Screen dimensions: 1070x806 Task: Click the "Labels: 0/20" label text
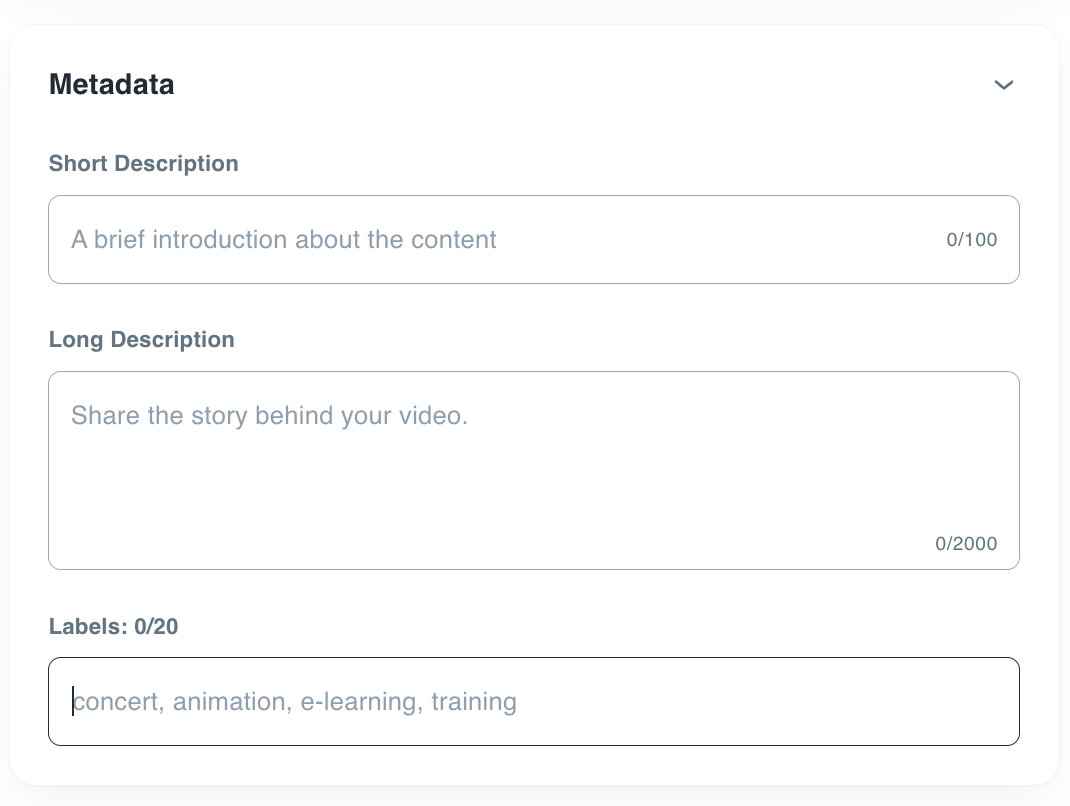click(113, 627)
